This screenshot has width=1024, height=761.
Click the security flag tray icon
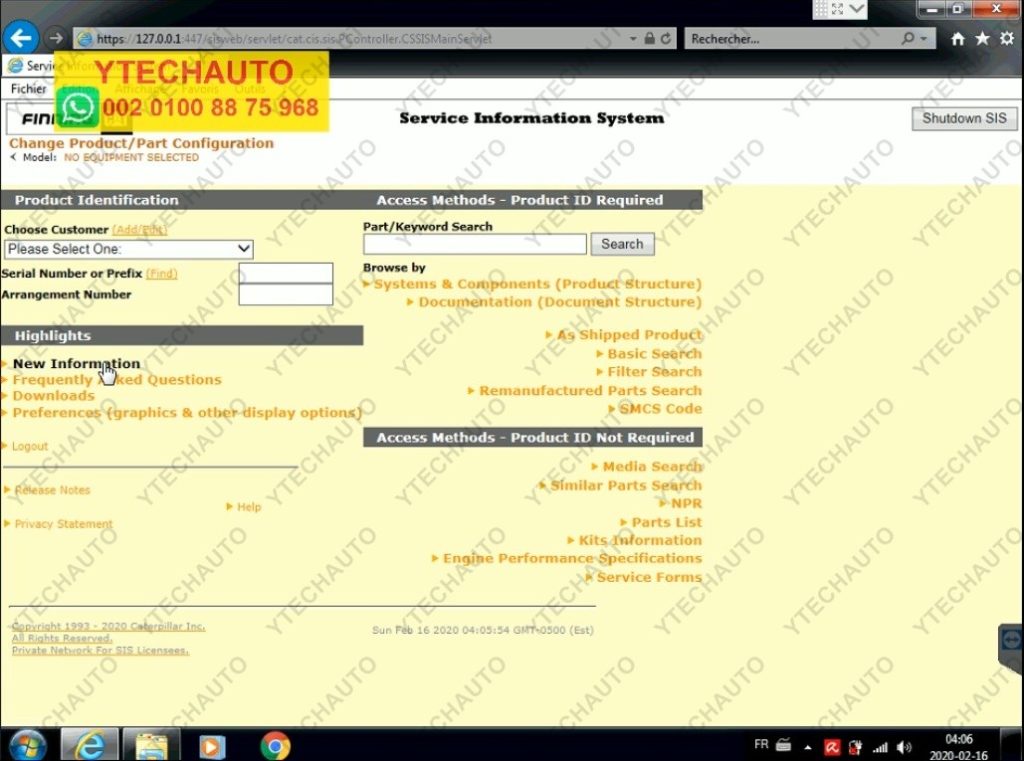[x=856, y=747]
